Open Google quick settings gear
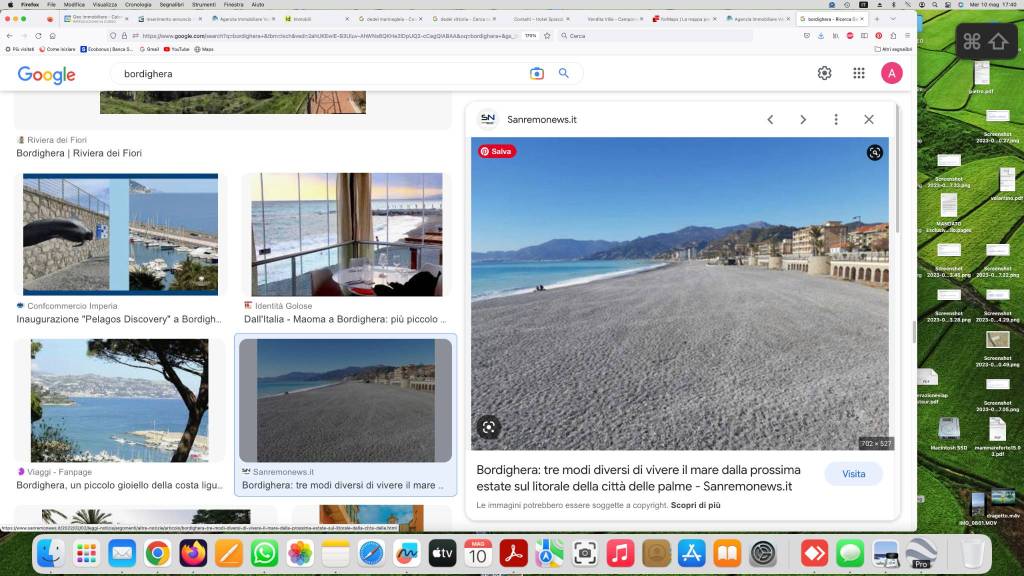The image size is (1024, 576). click(x=824, y=73)
